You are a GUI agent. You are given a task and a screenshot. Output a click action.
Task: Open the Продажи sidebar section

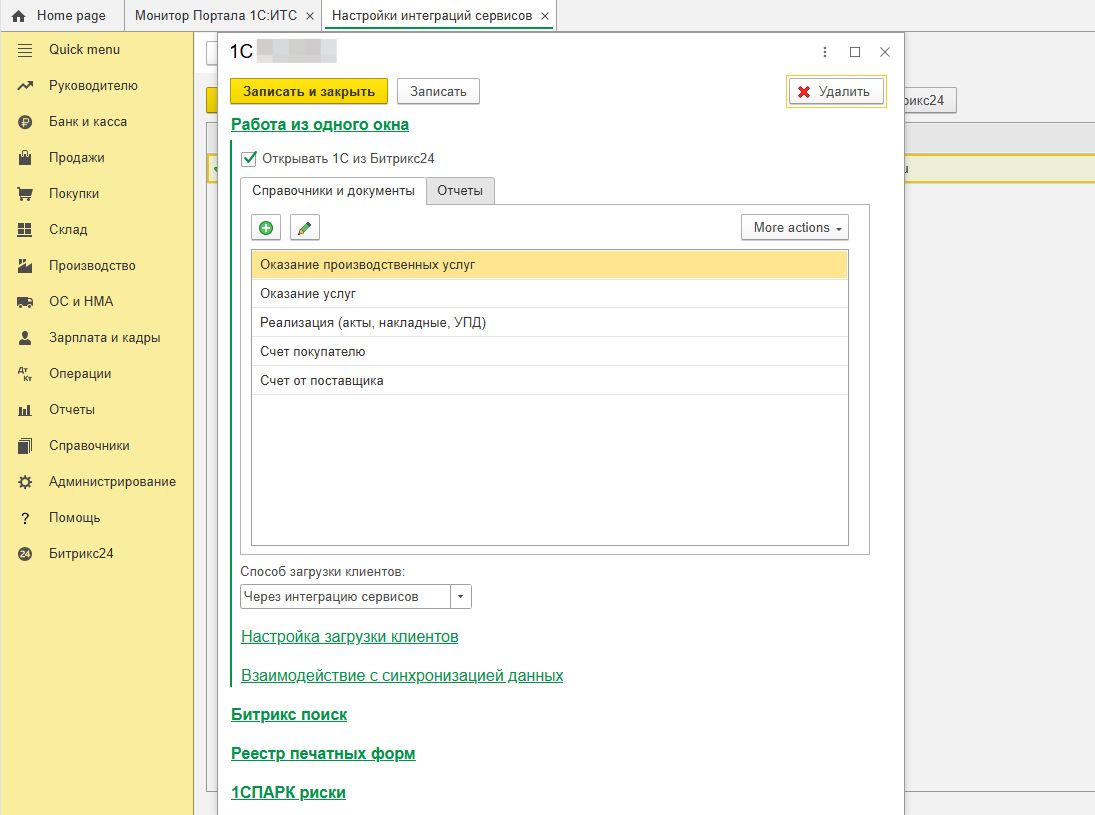76,158
